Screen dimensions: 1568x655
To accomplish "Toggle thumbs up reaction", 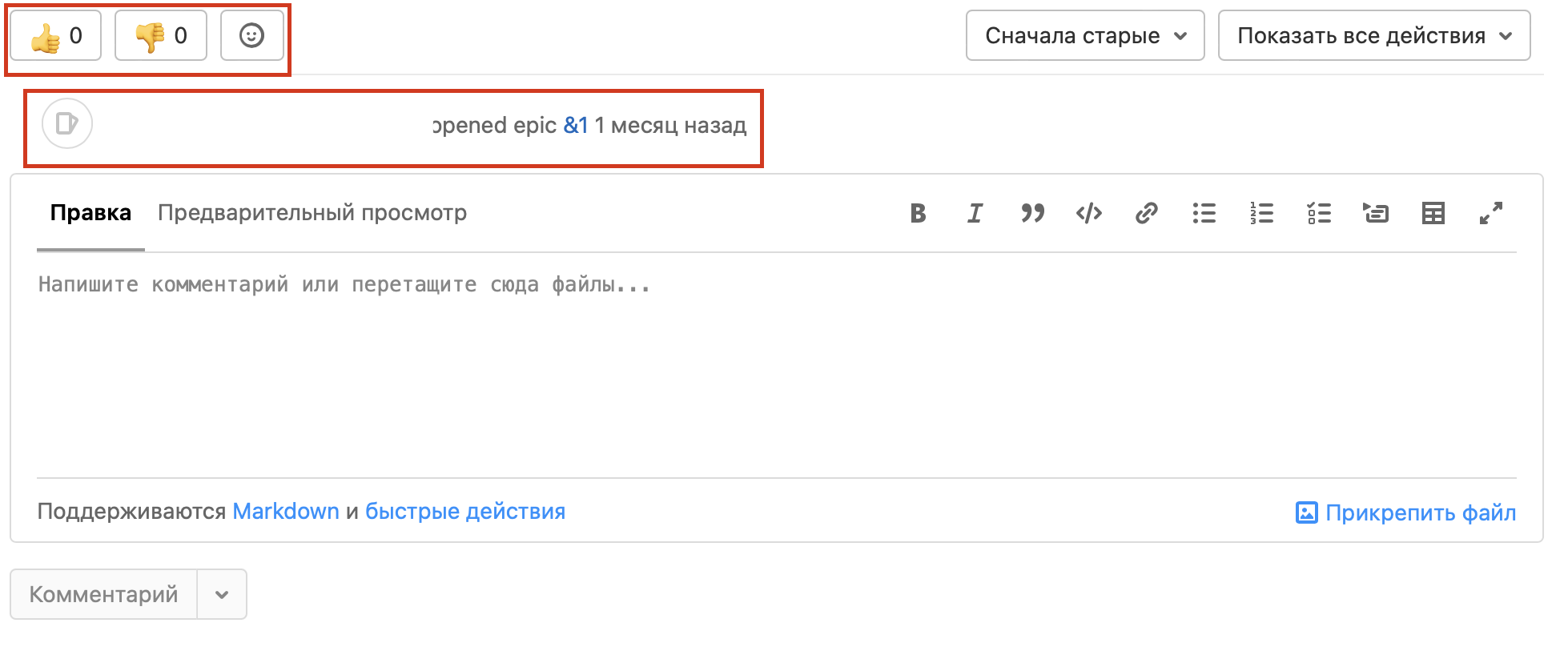I will [56, 36].
